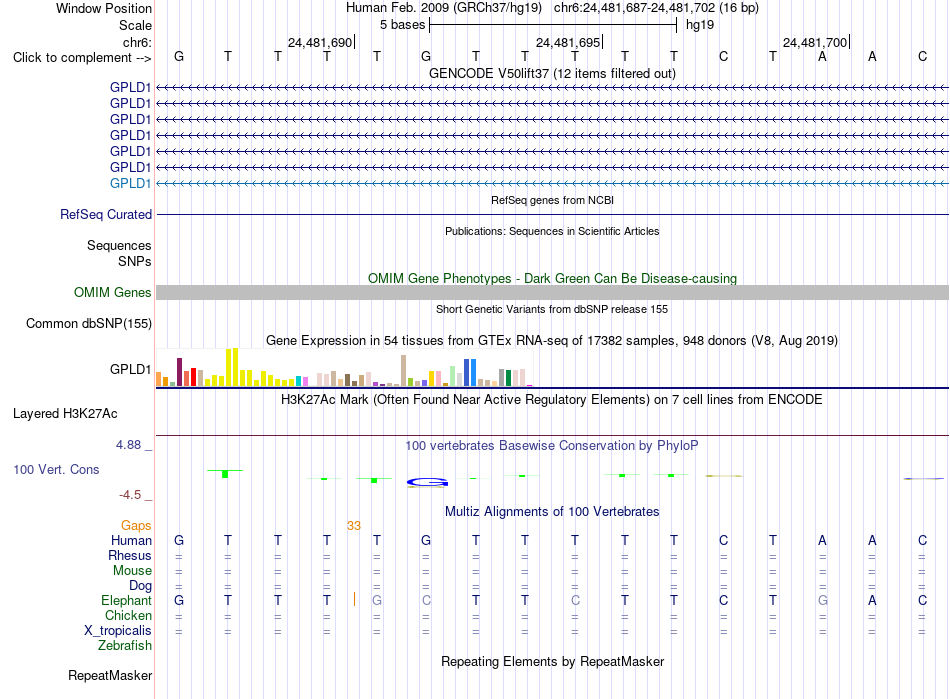Click the 5 bases scale bar

coord(553,25)
